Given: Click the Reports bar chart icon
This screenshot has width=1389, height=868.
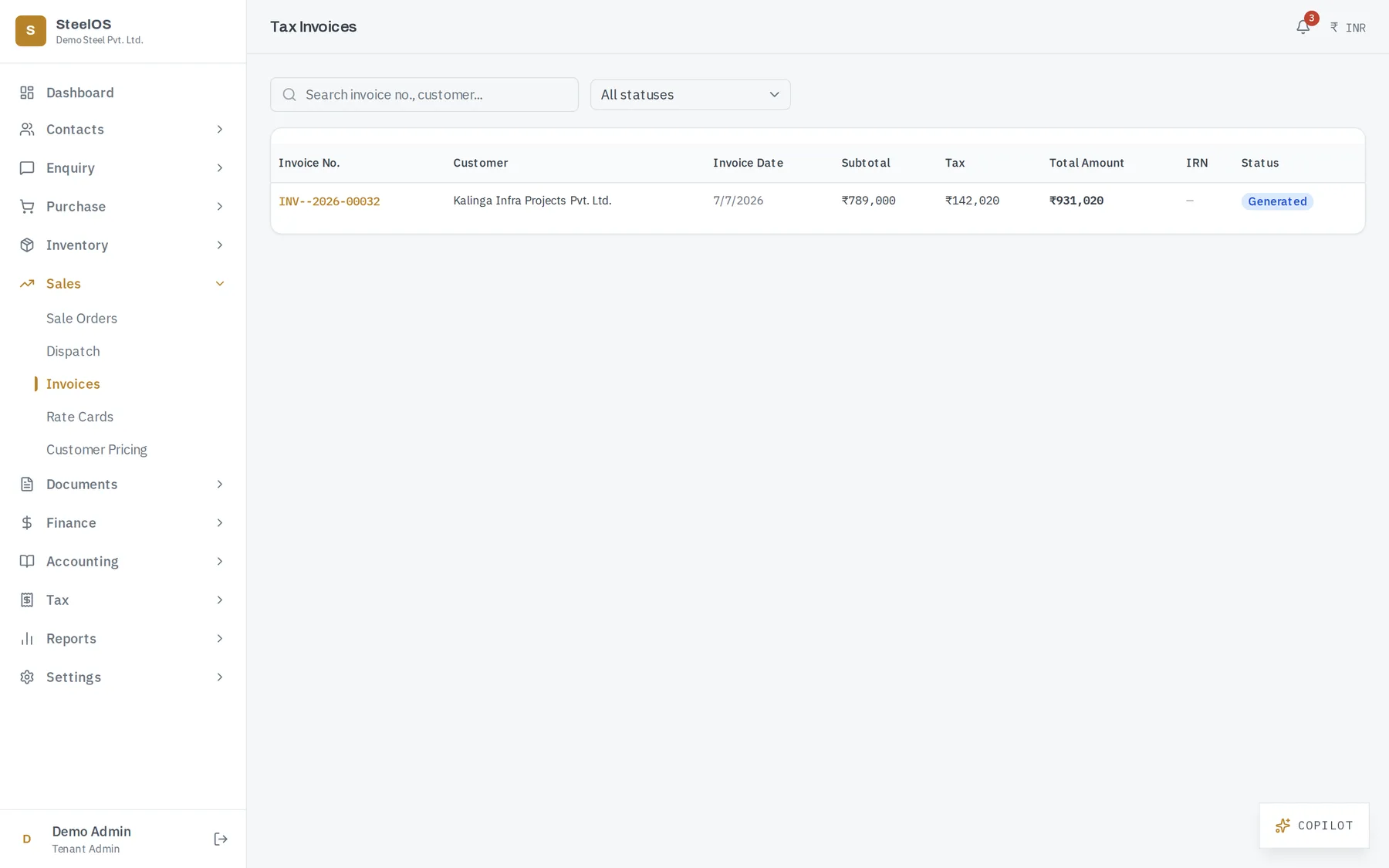Looking at the screenshot, I should 27,638.
